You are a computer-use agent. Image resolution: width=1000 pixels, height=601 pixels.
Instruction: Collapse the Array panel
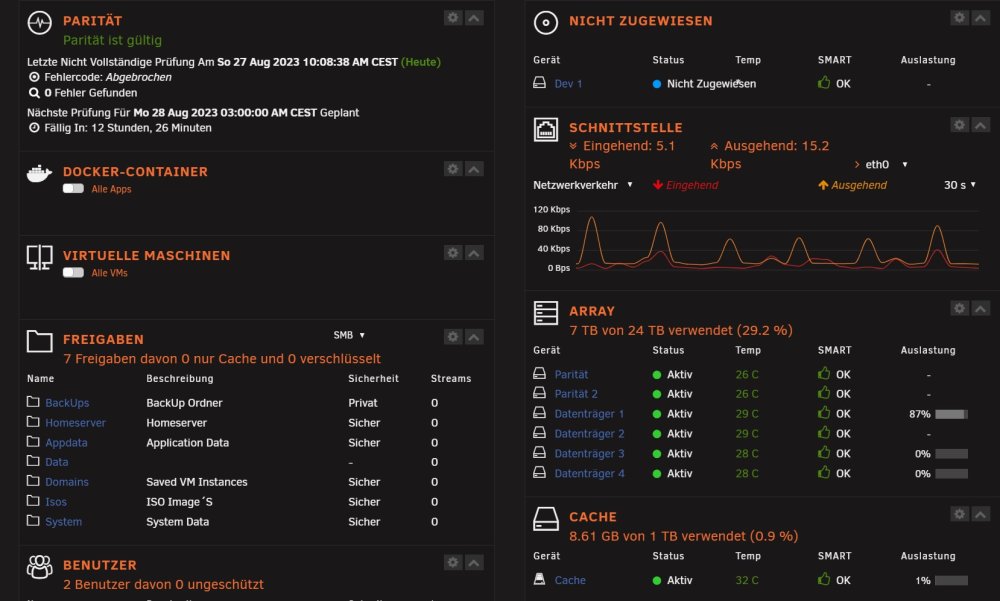point(980,309)
